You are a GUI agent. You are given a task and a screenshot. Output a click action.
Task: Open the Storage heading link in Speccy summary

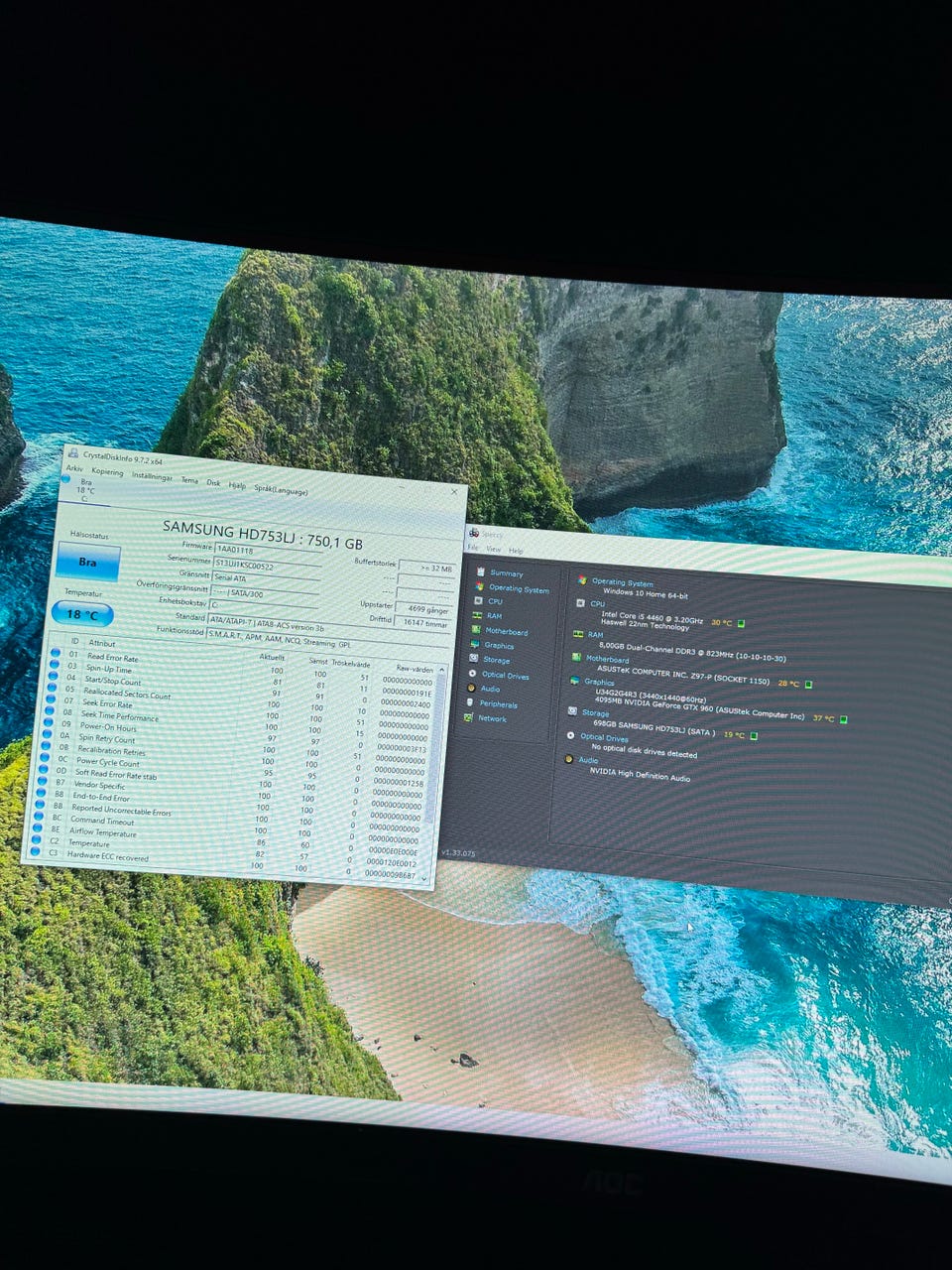pyautogui.click(x=595, y=712)
